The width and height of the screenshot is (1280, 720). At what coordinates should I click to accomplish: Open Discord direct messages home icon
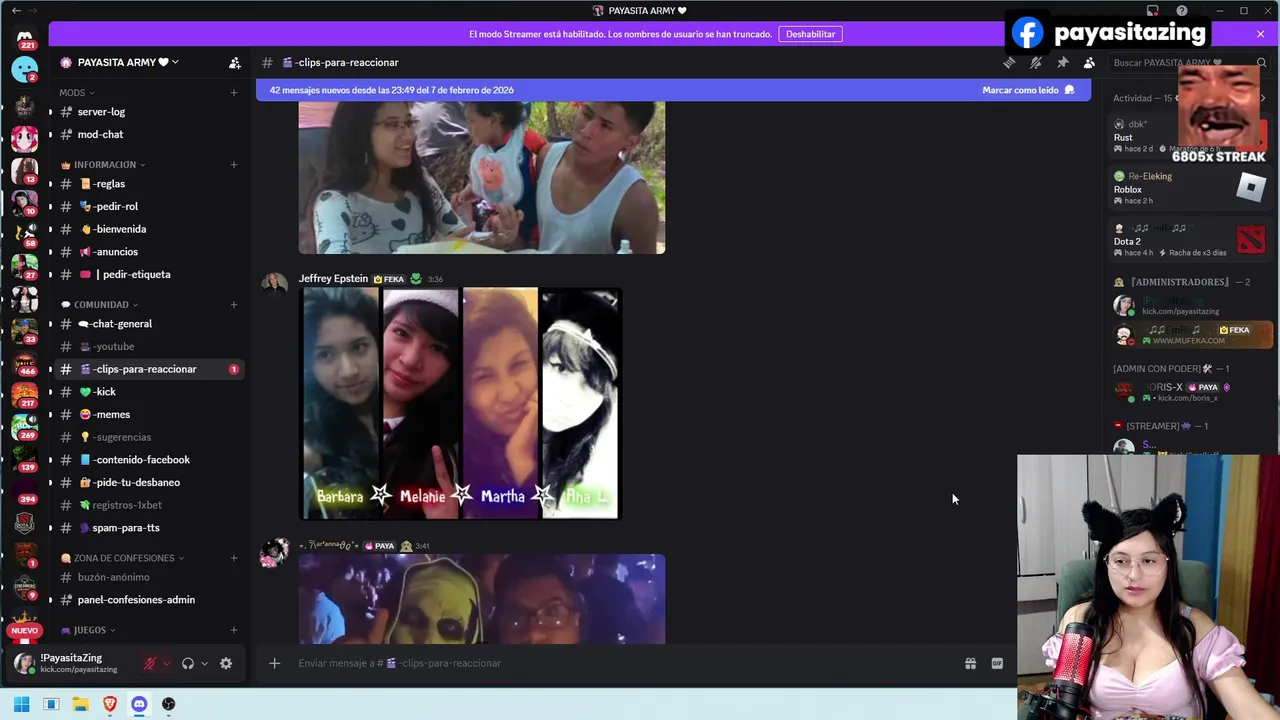pos(25,37)
